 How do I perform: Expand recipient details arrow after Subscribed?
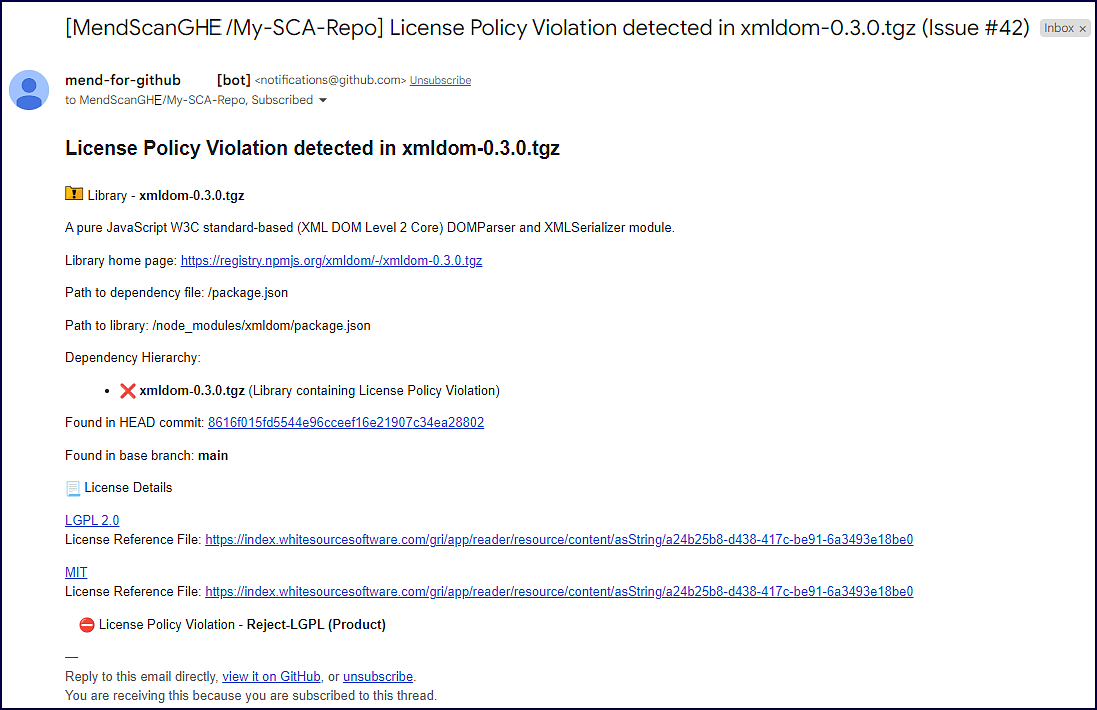click(x=323, y=101)
